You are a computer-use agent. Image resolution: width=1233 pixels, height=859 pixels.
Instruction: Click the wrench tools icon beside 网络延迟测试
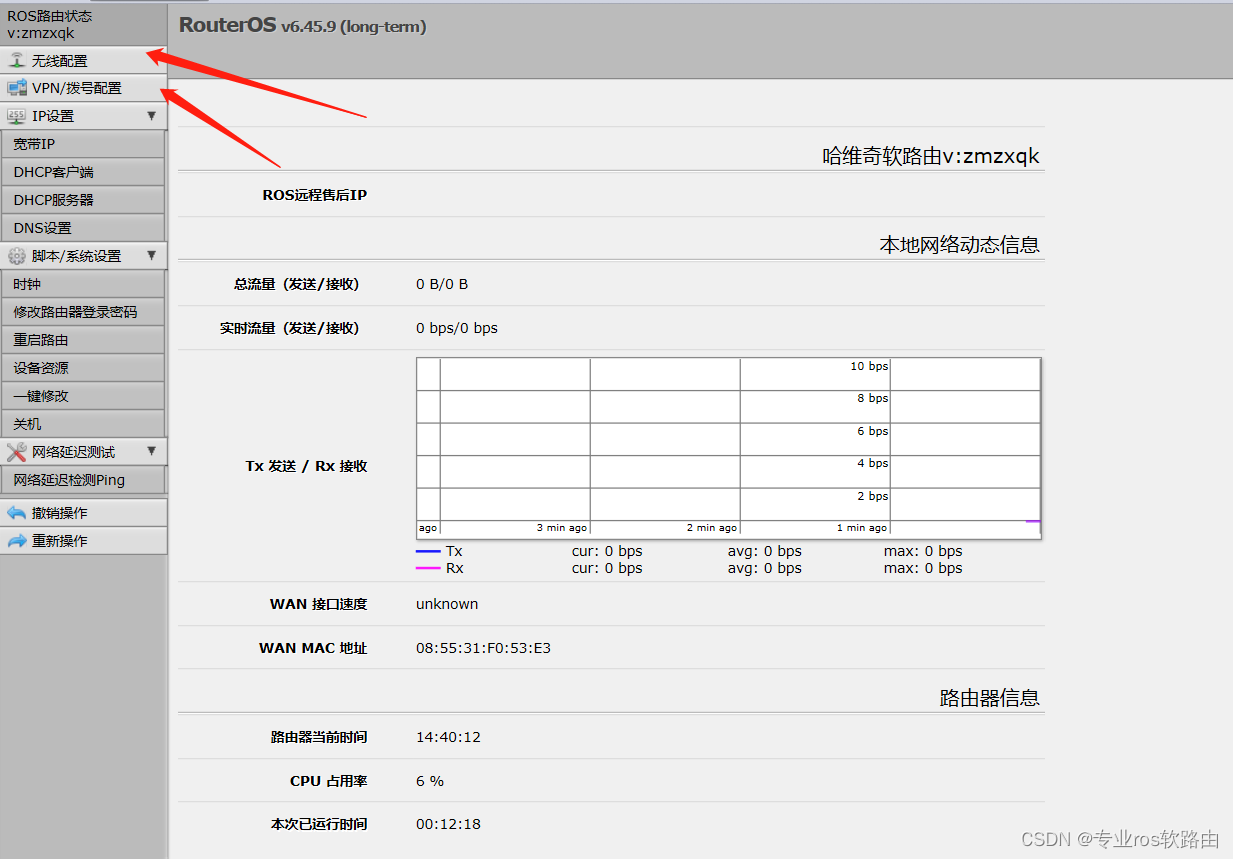pyautogui.click(x=17, y=452)
